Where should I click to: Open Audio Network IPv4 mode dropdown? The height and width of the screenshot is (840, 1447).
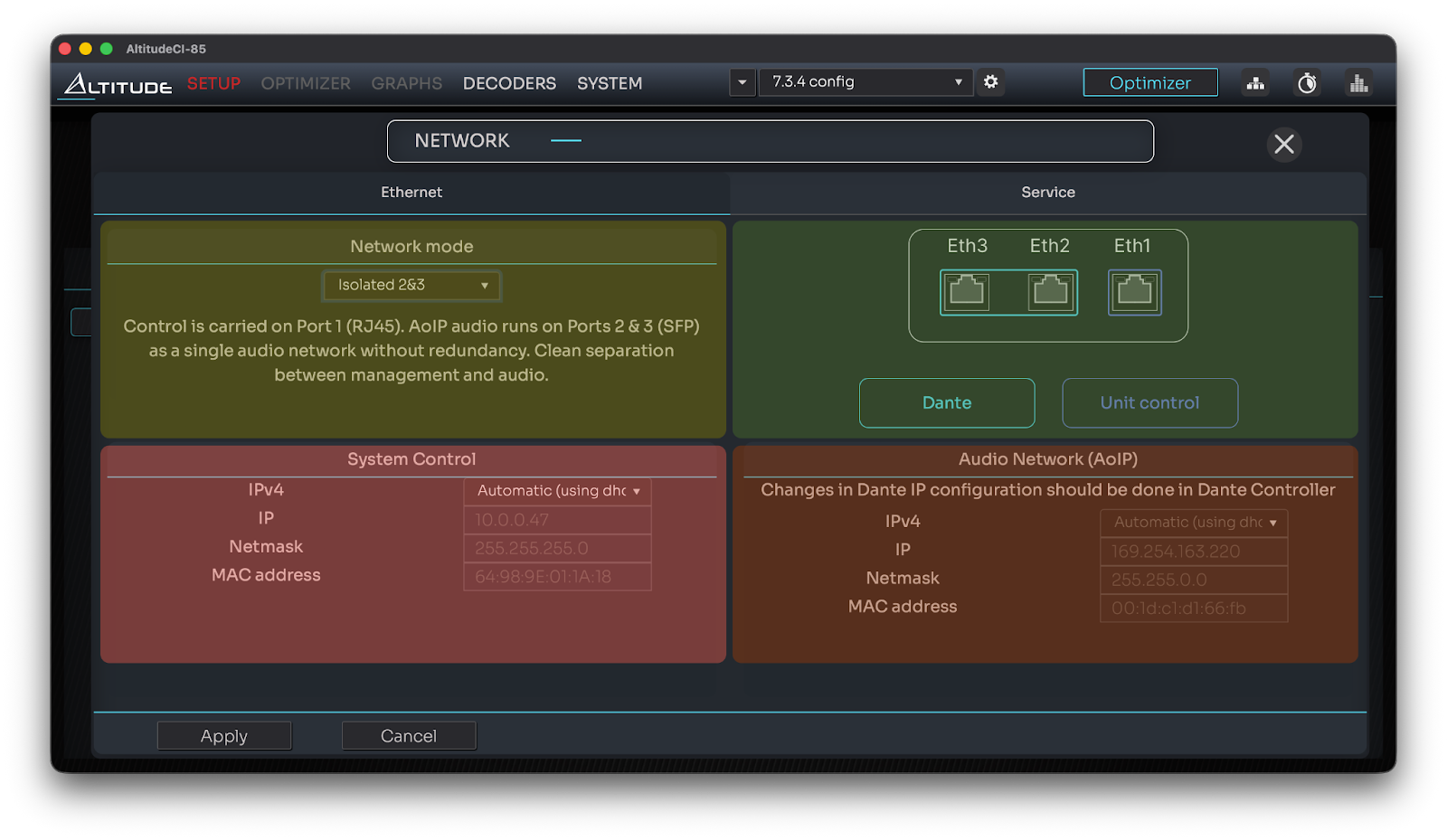pyautogui.click(x=1193, y=522)
